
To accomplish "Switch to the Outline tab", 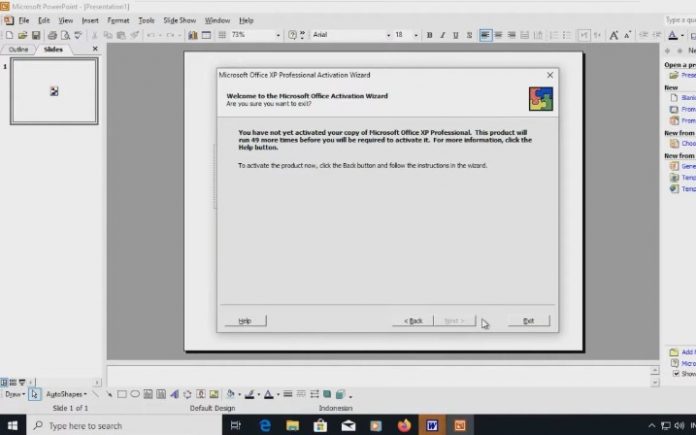I will pos(18,49).
